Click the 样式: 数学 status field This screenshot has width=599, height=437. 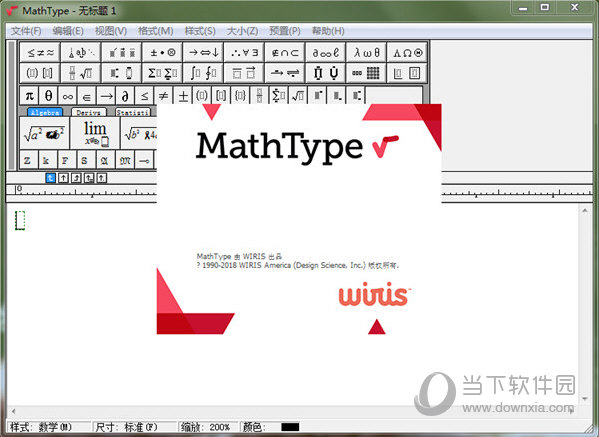click(x=49, y=427)
